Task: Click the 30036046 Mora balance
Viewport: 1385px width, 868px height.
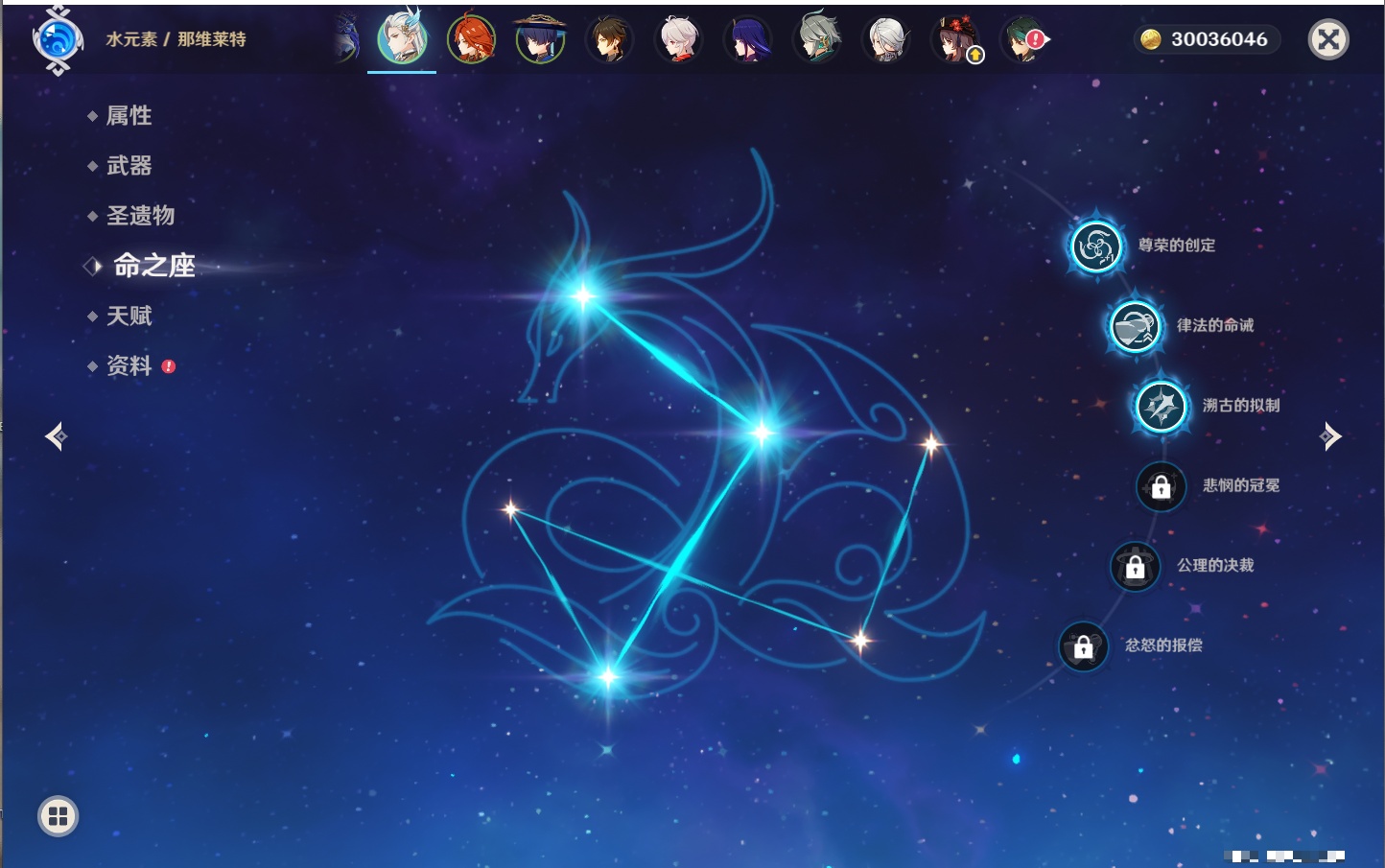Action: coord(1219,39)
